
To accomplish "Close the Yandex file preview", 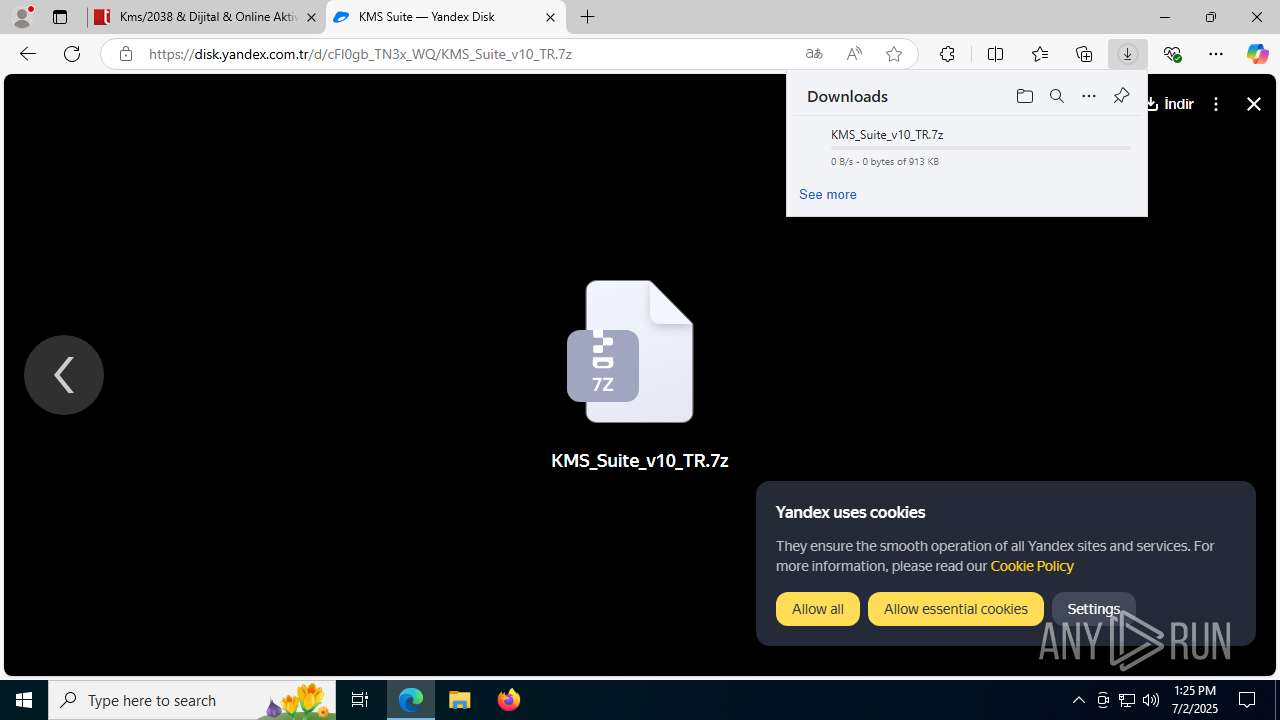I will (1254, 104).
